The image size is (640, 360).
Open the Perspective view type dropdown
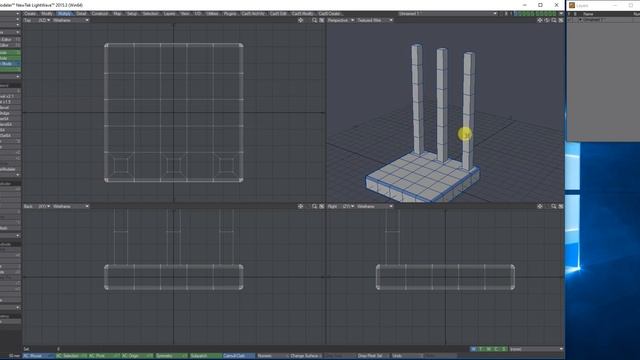click(x=341, y=20)
